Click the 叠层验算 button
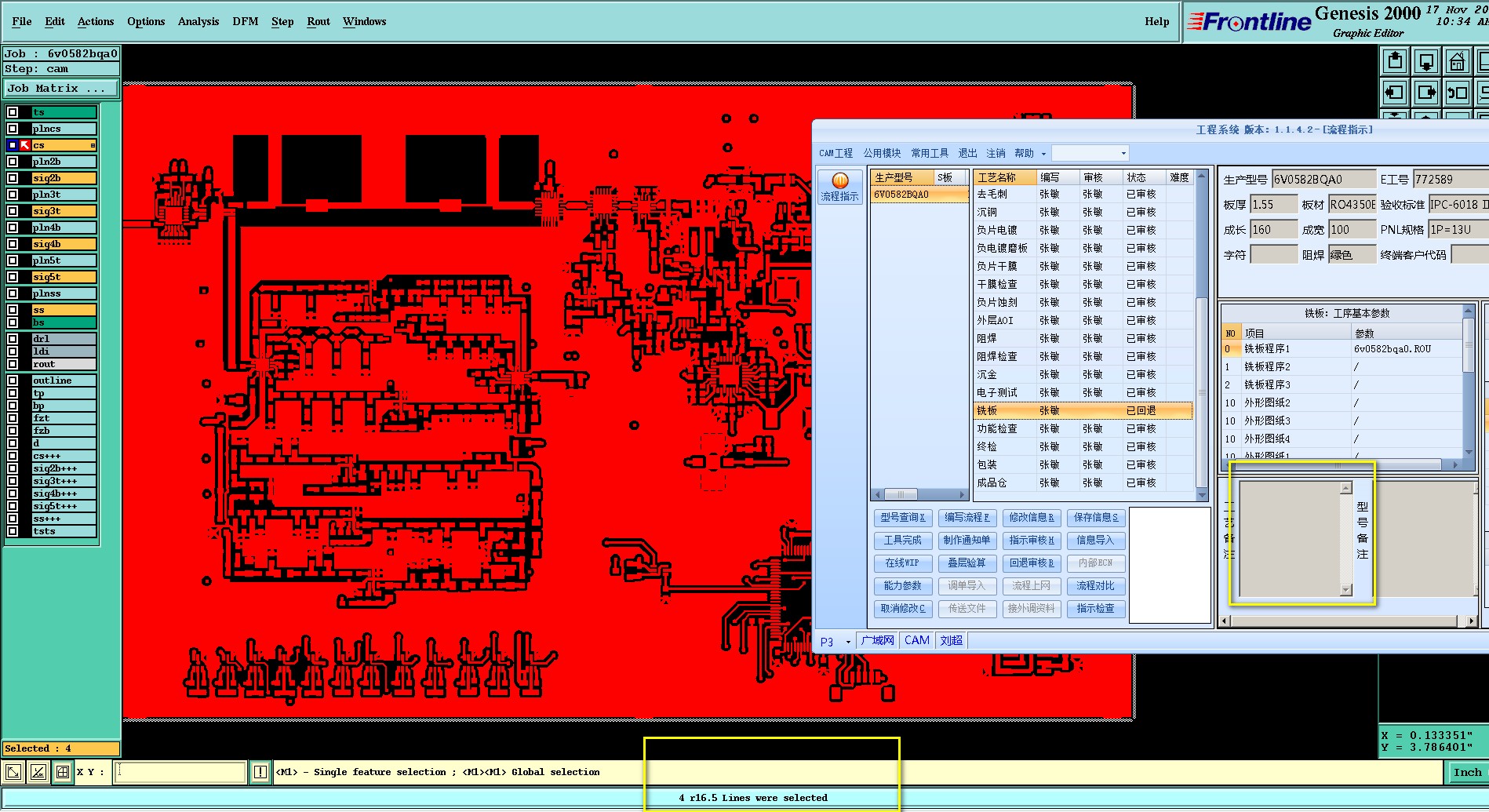 coord(967,563)
